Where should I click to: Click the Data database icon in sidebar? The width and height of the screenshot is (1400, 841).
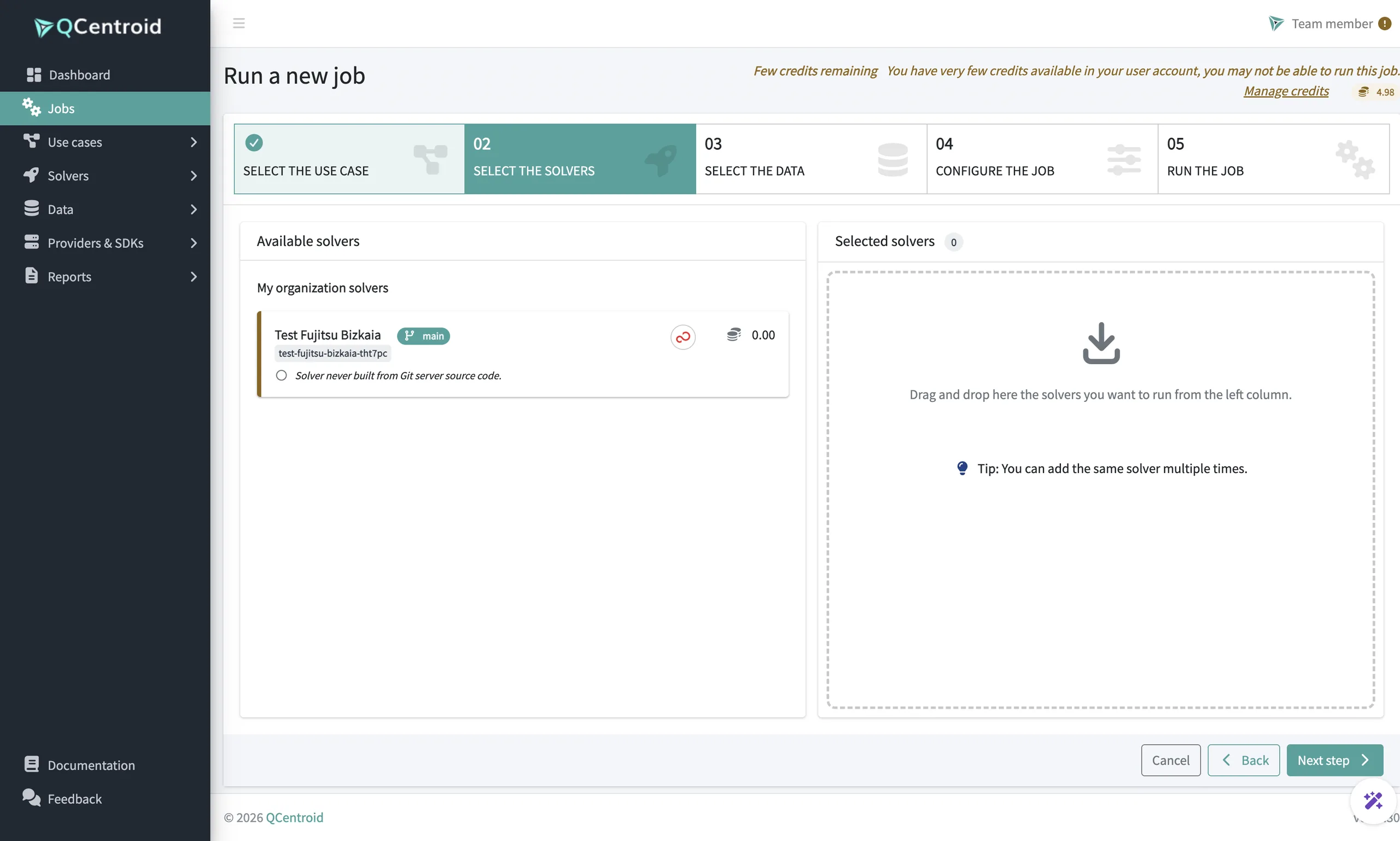[32, 208]
